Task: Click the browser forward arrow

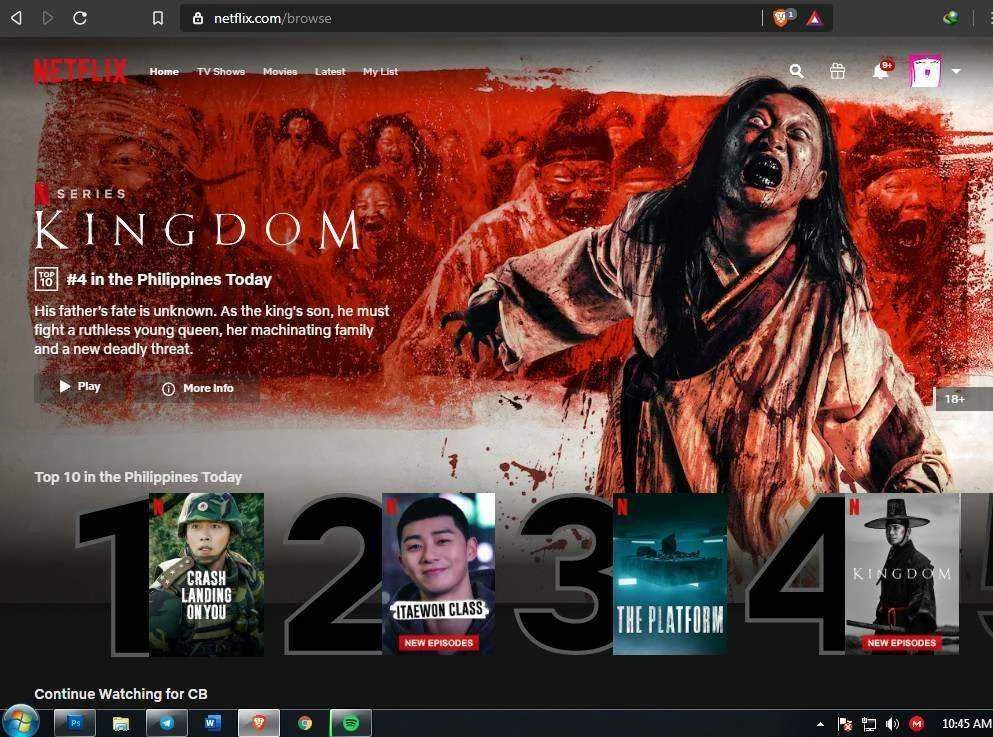Action: pyautogui.click(x=47, y=18)
